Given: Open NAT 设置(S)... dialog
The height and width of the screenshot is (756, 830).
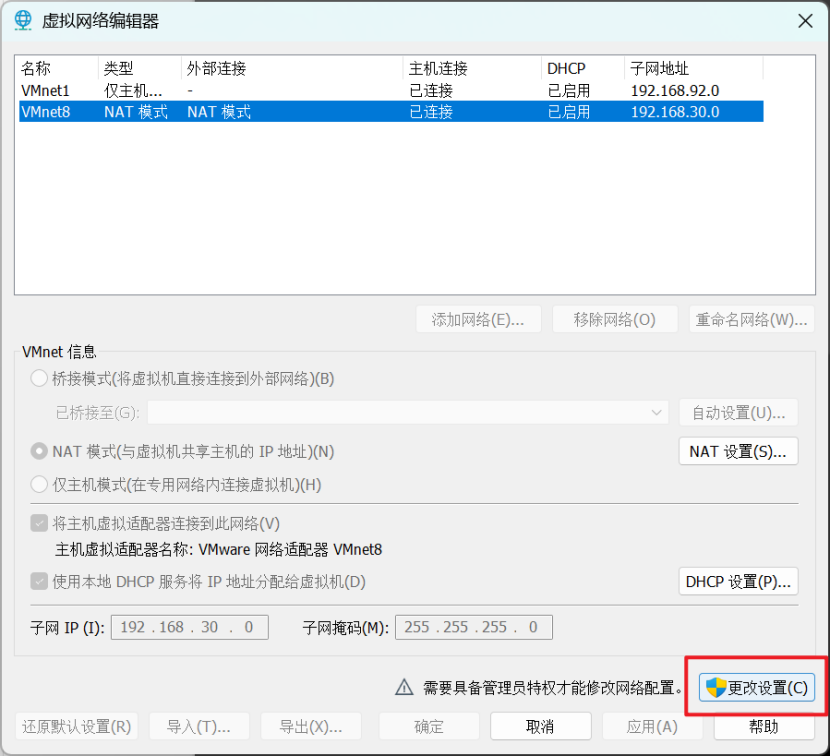Looking at the screenshot, I should (x=738, y=451).
